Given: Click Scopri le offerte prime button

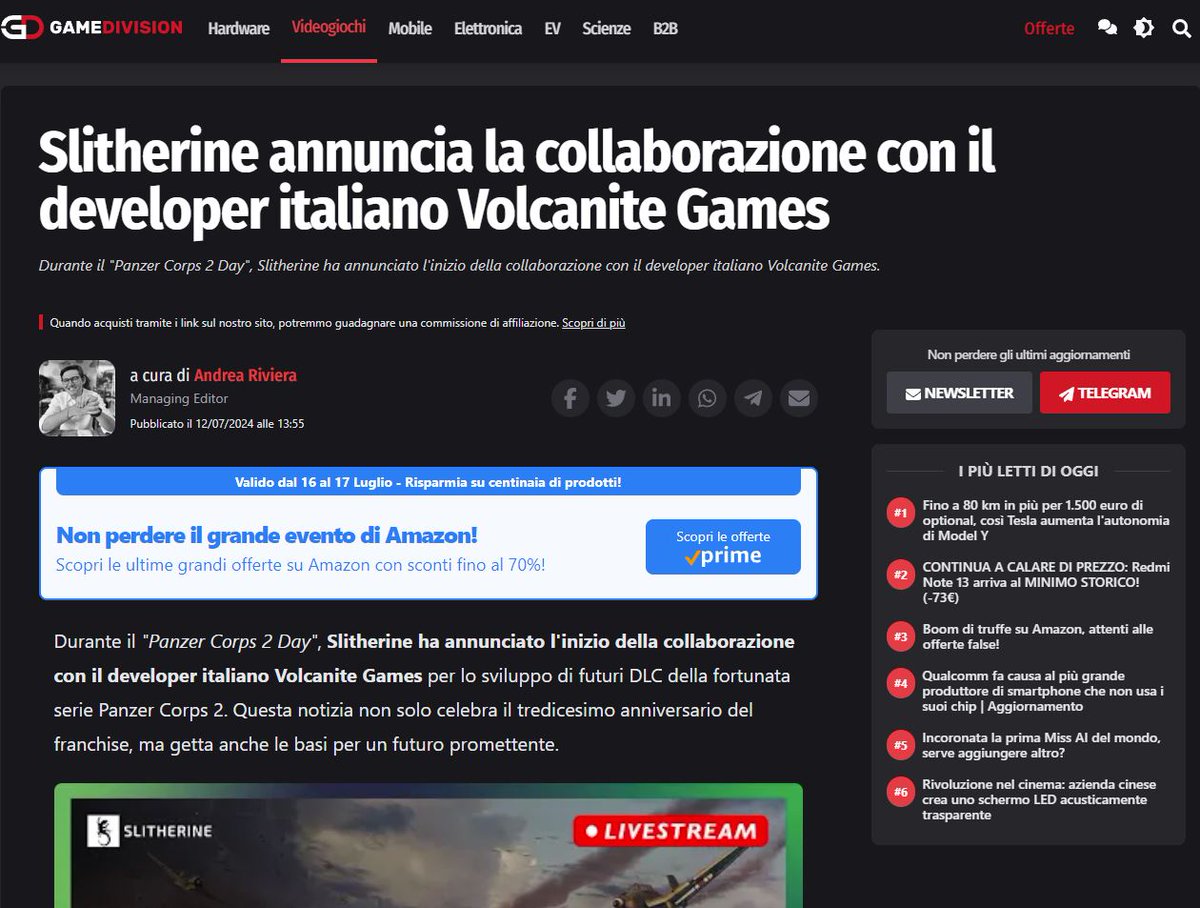Looking at the screenshot, I should pos(723,547).
